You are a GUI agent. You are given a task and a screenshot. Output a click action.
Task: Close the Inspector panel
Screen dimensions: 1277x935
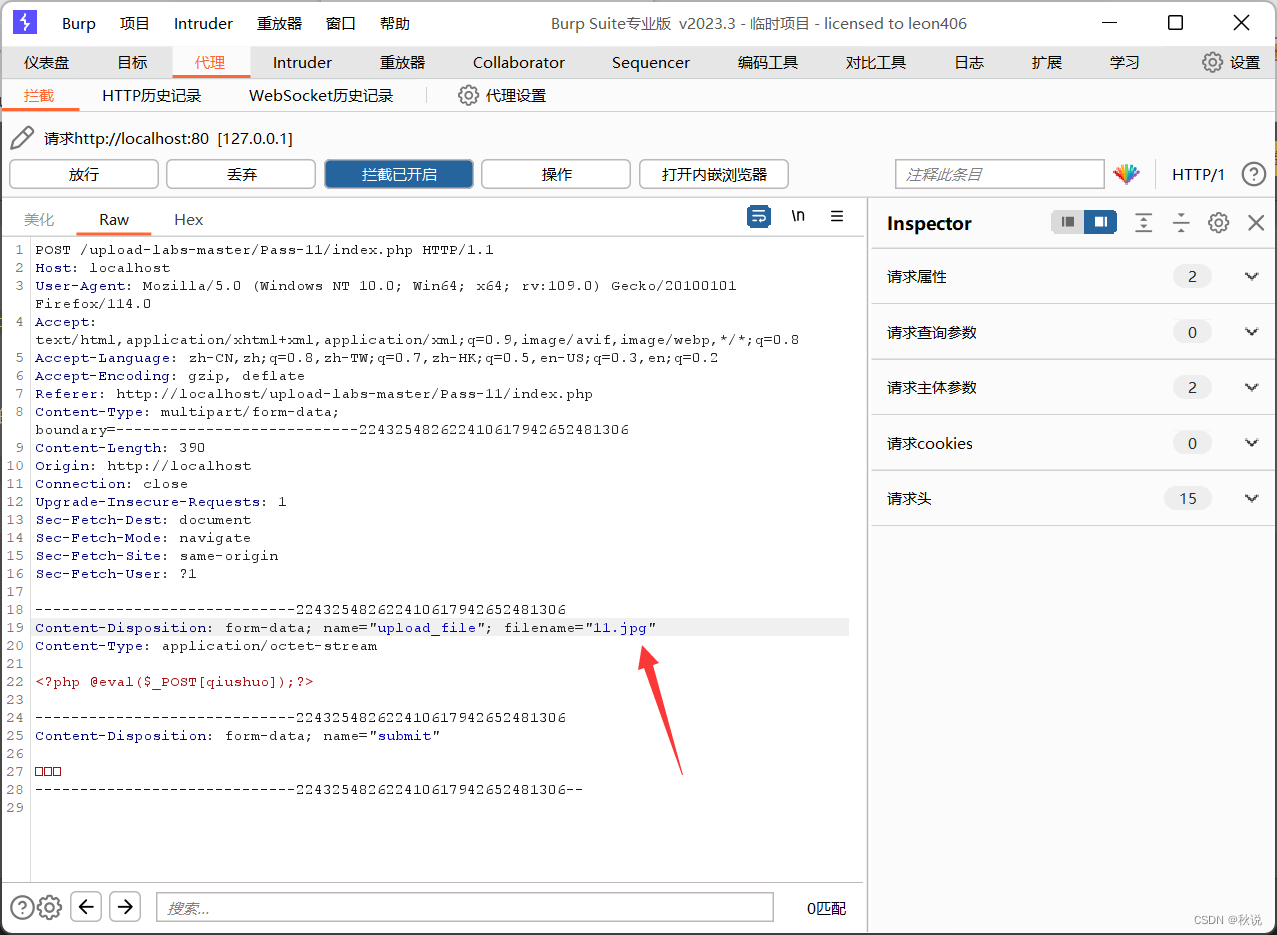[1256, 222]
